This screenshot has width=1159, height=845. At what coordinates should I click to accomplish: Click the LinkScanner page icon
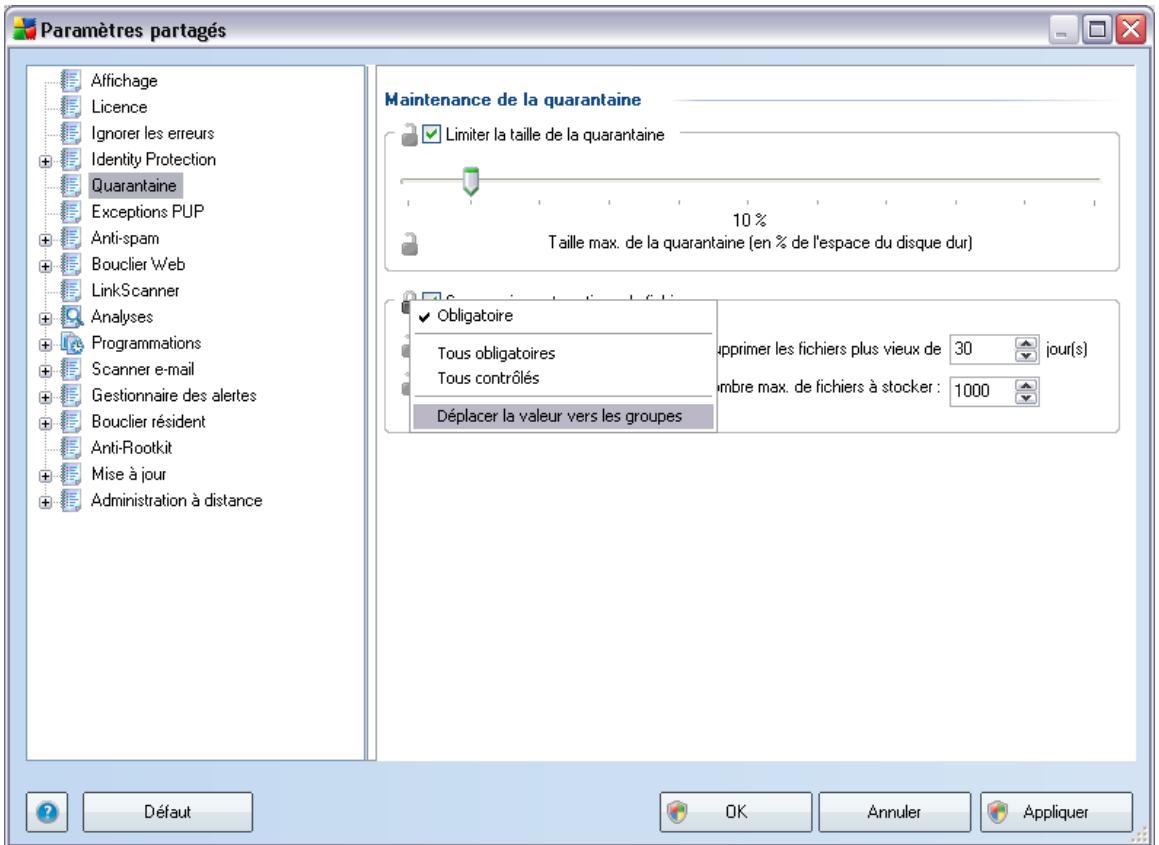[x=71, y=291]
